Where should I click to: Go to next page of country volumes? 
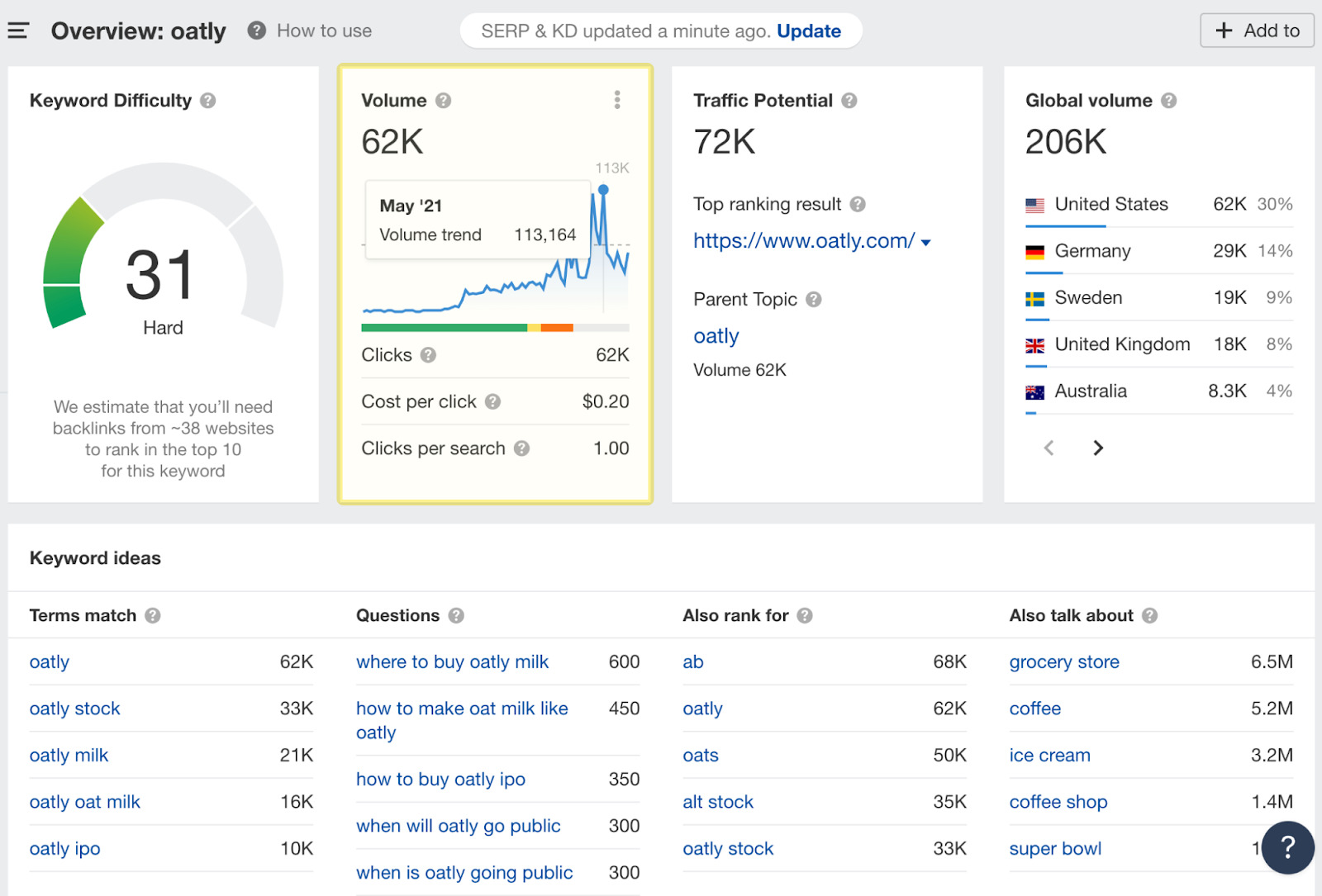pyautogui.click(x=1097, y=448)
